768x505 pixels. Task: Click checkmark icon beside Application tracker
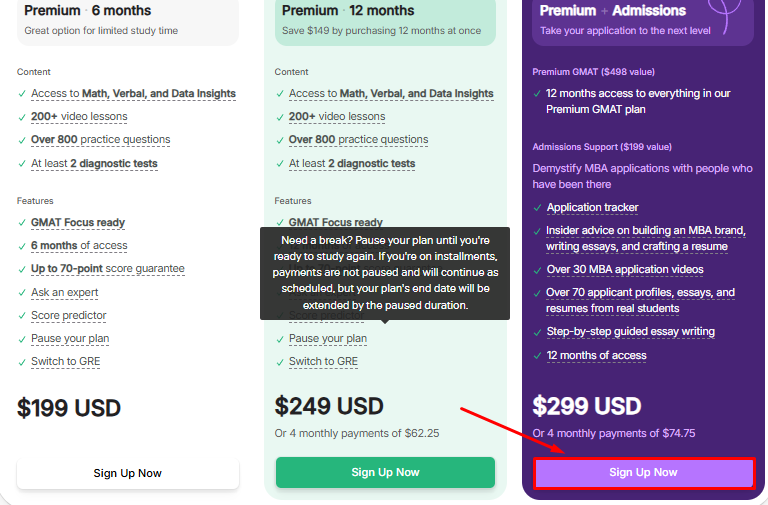[x=537, y=208]
